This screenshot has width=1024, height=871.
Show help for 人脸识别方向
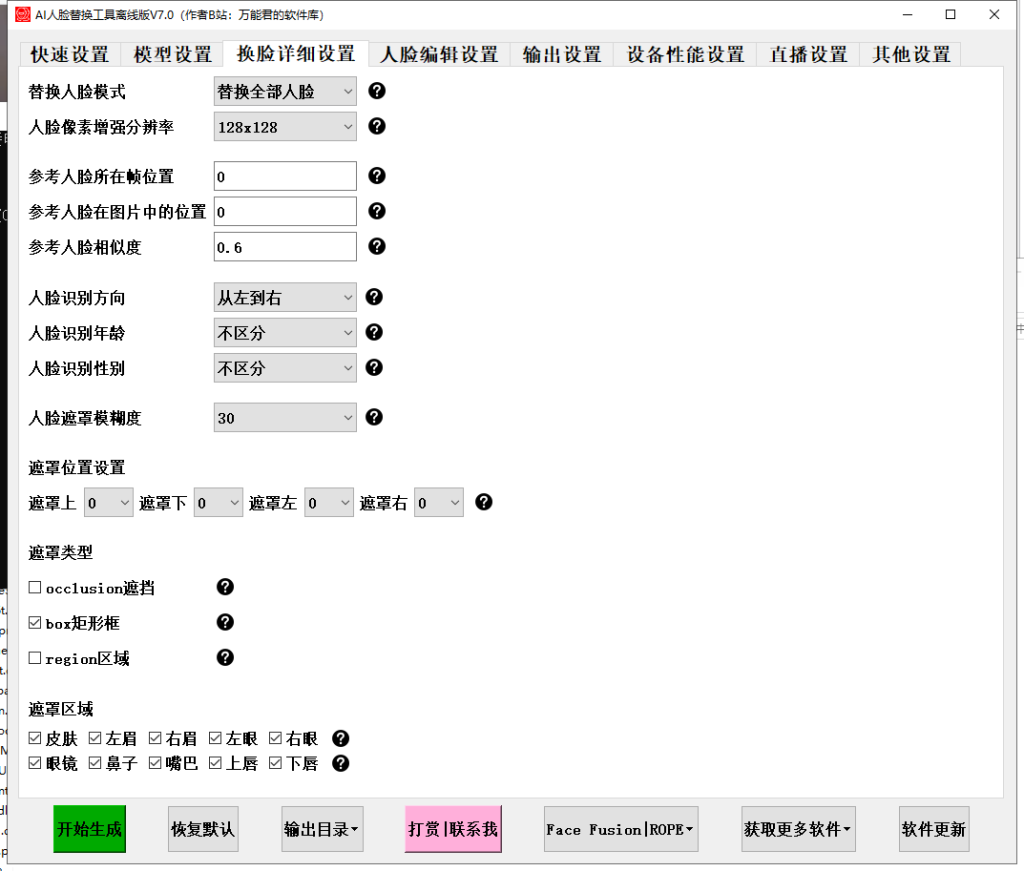click(374, 297)
